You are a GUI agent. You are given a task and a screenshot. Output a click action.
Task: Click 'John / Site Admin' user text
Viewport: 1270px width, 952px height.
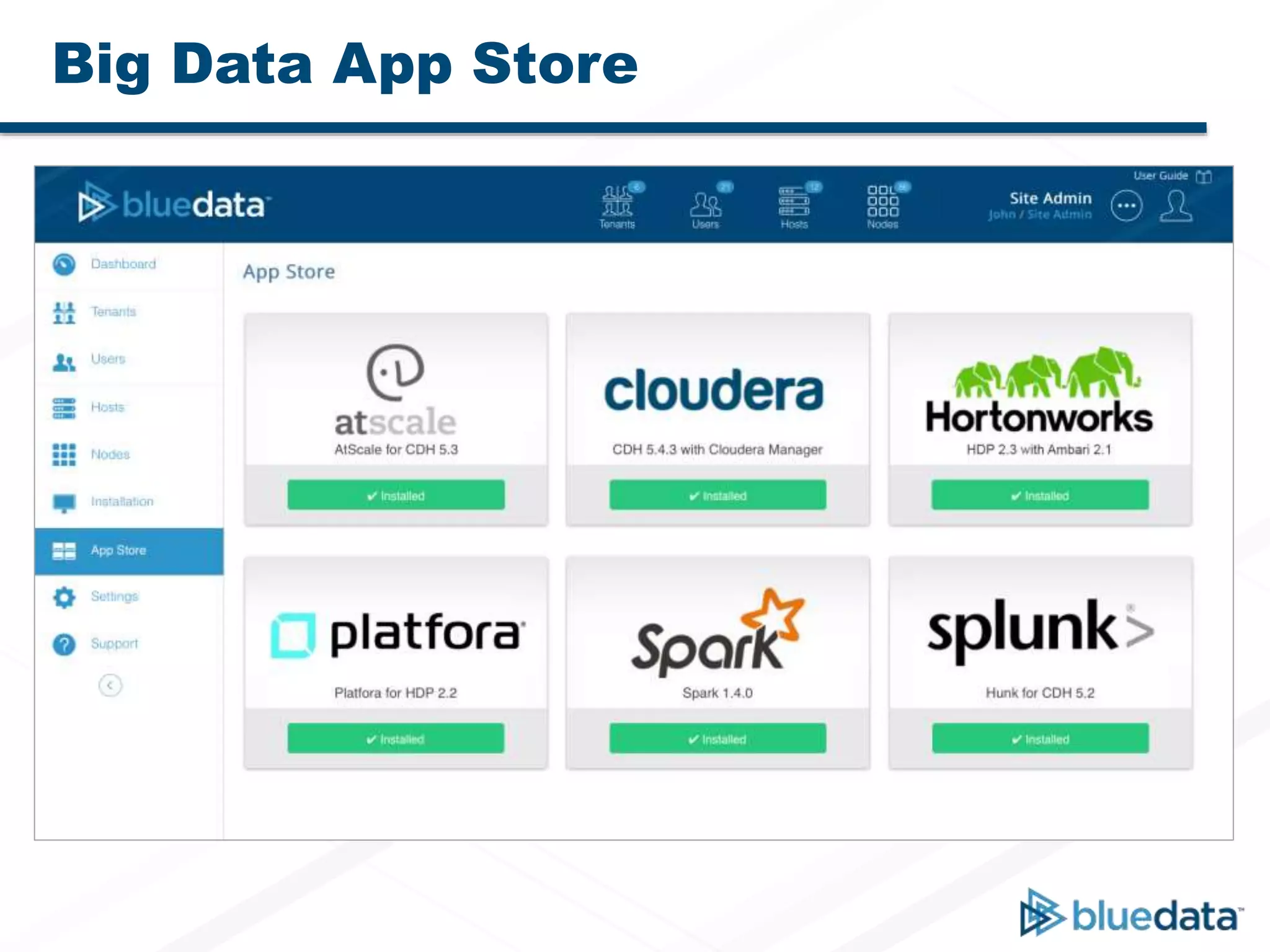pos(1040,214)
